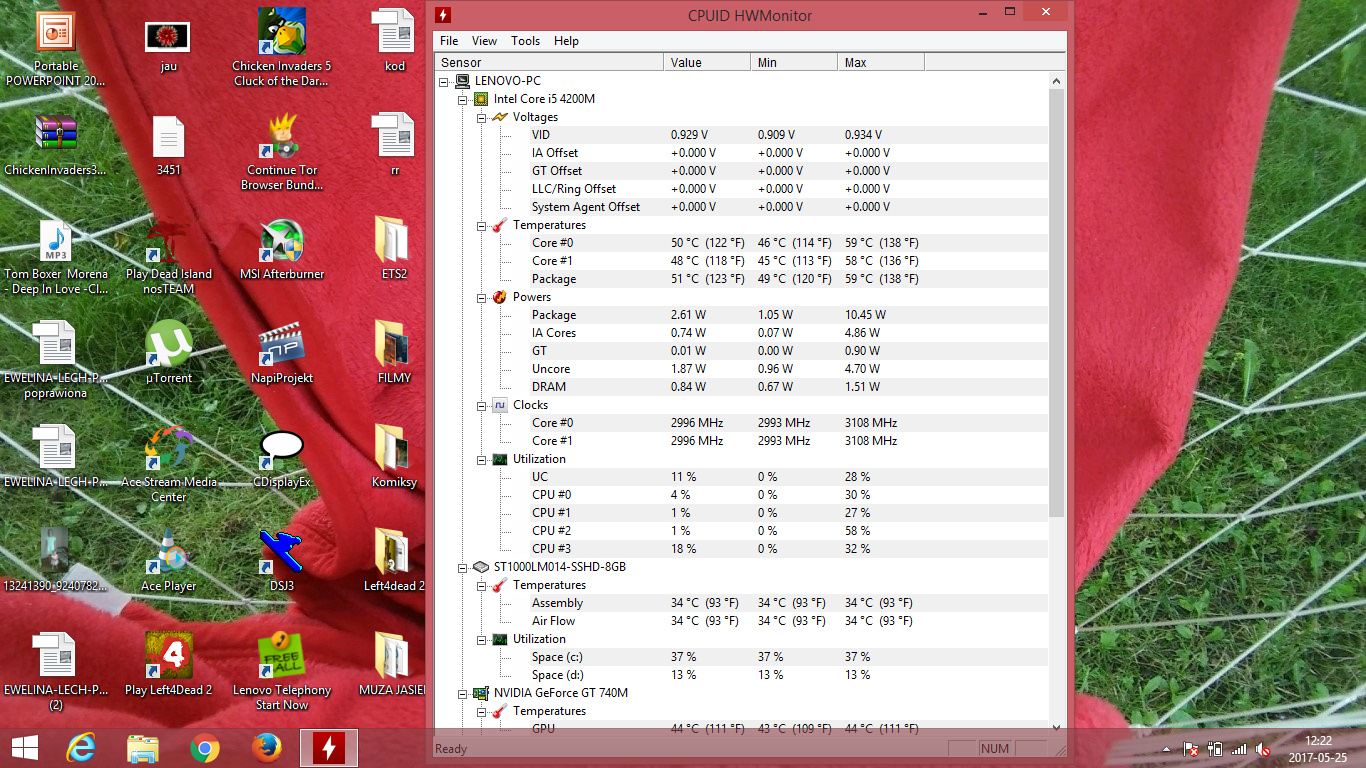Viewport: 1366px width, 768px height.
Task: Launch the Play Left4Dead 2 shortcut
Action: 168,666
